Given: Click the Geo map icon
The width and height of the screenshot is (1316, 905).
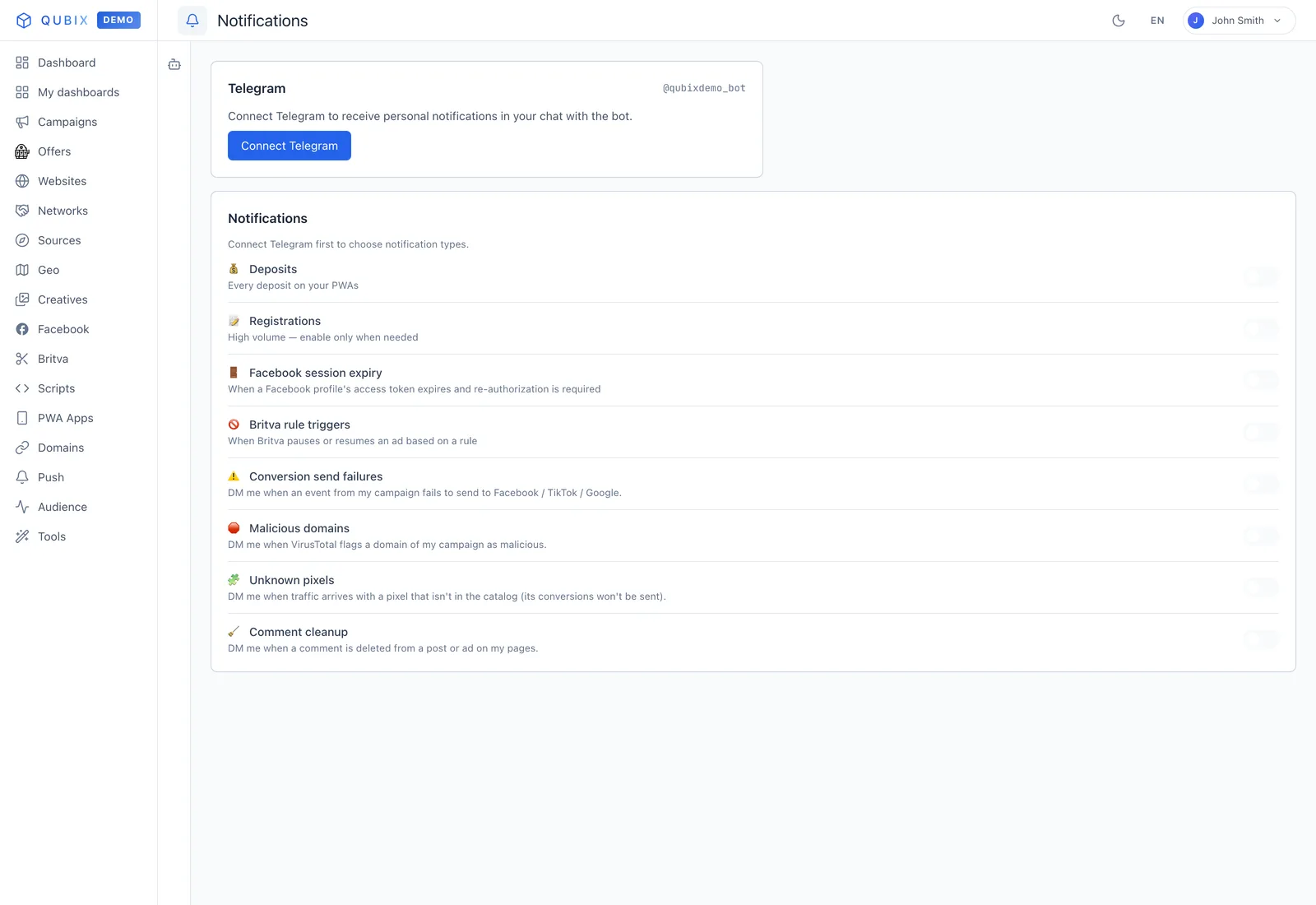Looking at the screenshot, I should tap(22, 270).
